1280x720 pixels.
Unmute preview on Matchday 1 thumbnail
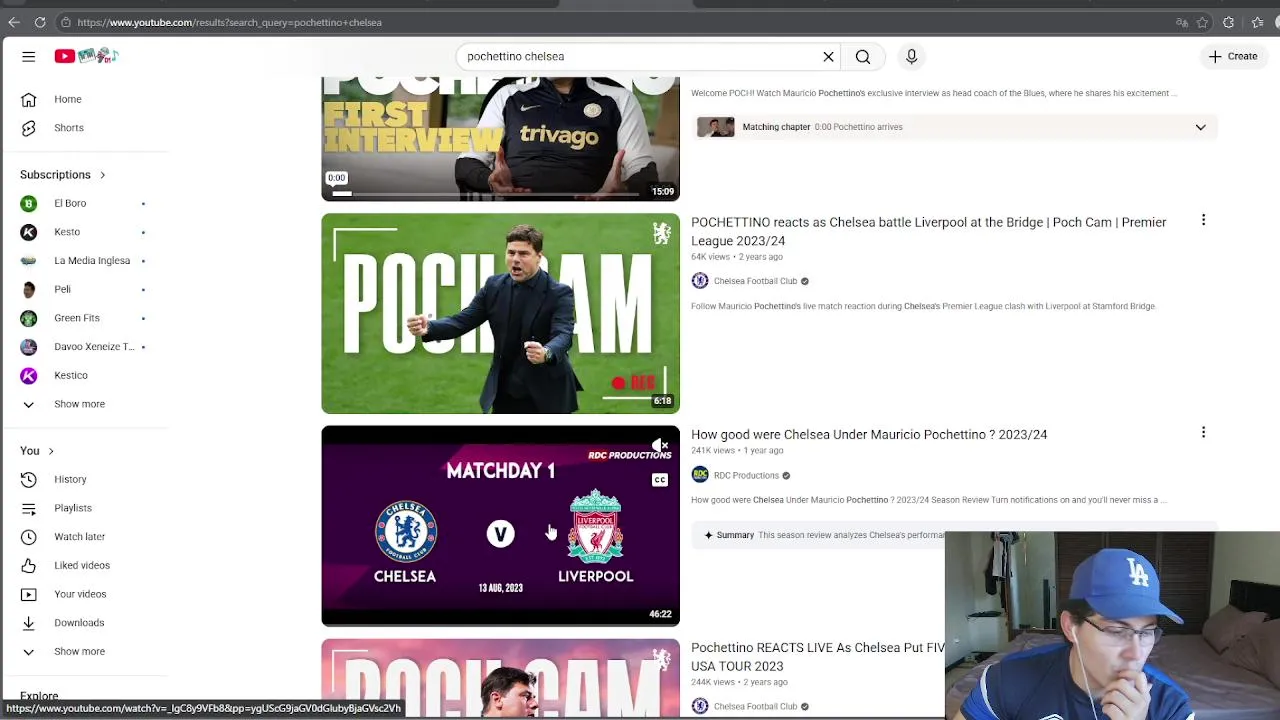coord(660,446)
